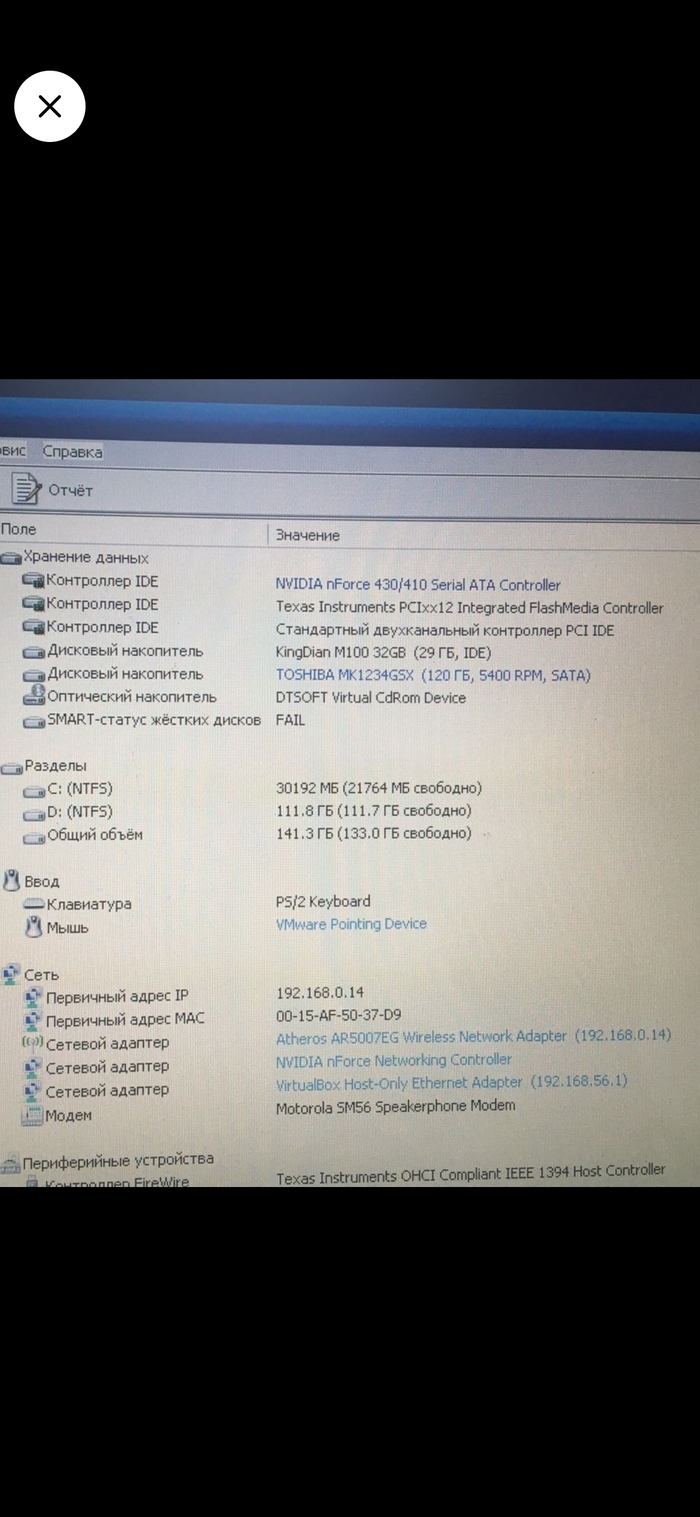Select the SMART-статус жёстких дисков icon
This screenshot has width=700, height=1517.
pyautogui.click(x=34, y=720)
